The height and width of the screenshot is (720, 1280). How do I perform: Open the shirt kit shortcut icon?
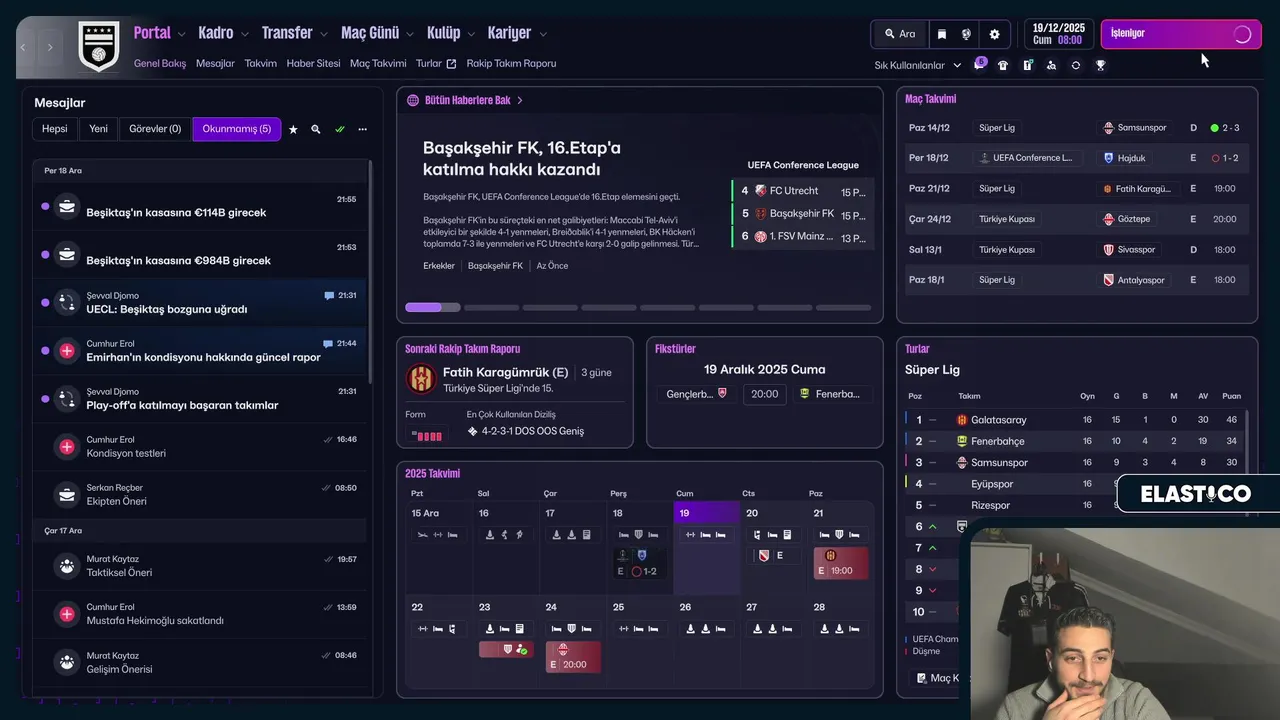click(1003, 65)
